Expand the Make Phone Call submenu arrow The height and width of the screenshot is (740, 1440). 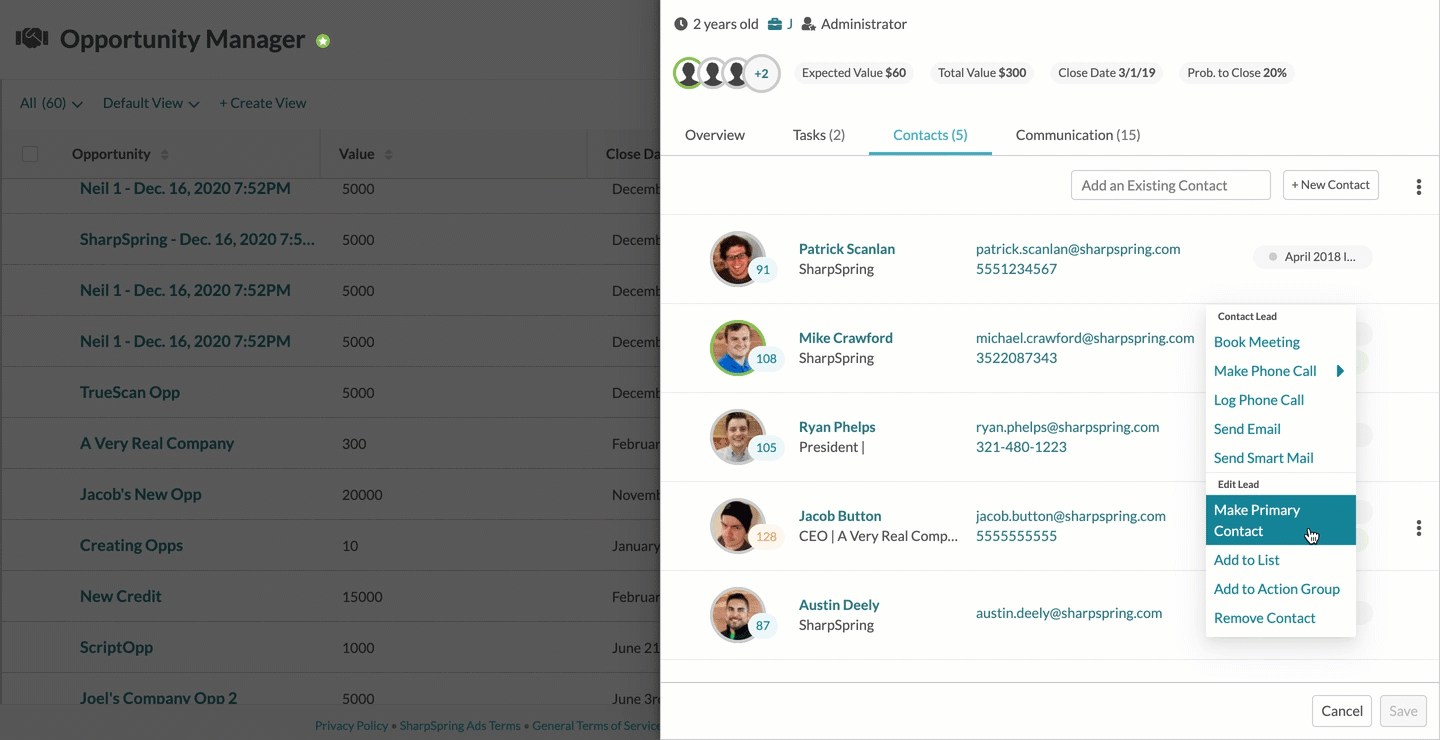tap(1340, 371)
